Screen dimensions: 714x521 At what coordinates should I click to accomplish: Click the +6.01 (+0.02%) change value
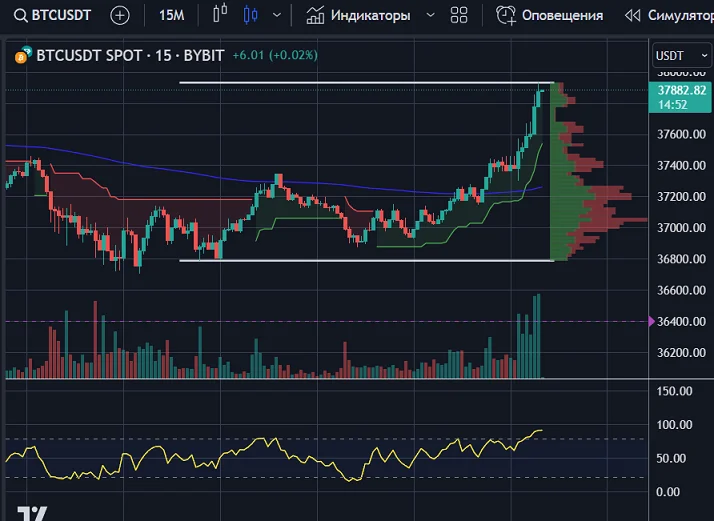(x=275, y=55)
